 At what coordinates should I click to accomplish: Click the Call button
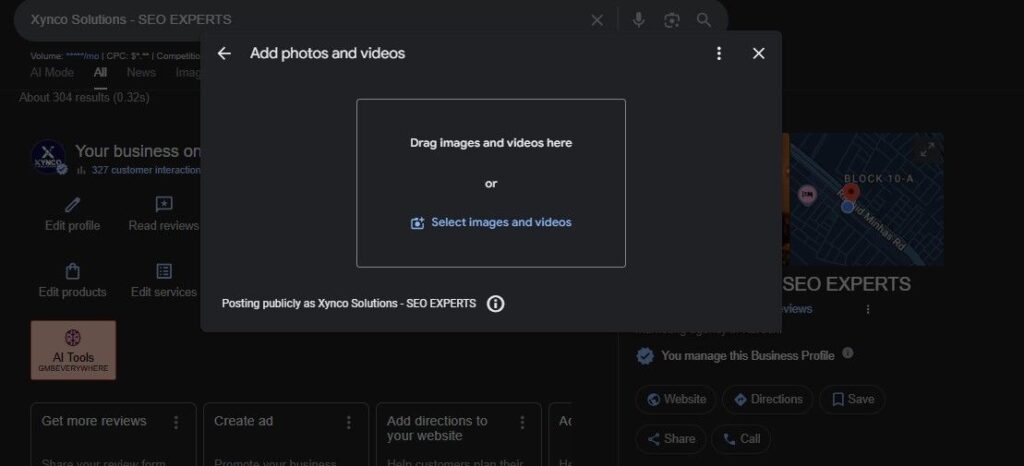[741, 439]
